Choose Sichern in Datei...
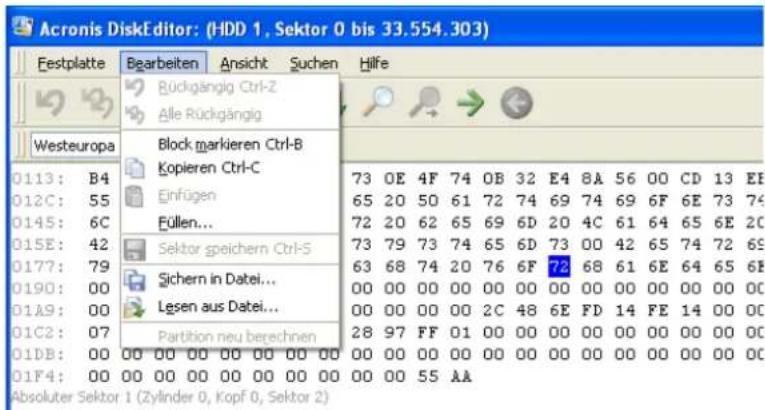This screenshot has width=765, height=410. [x=230, y=280]
